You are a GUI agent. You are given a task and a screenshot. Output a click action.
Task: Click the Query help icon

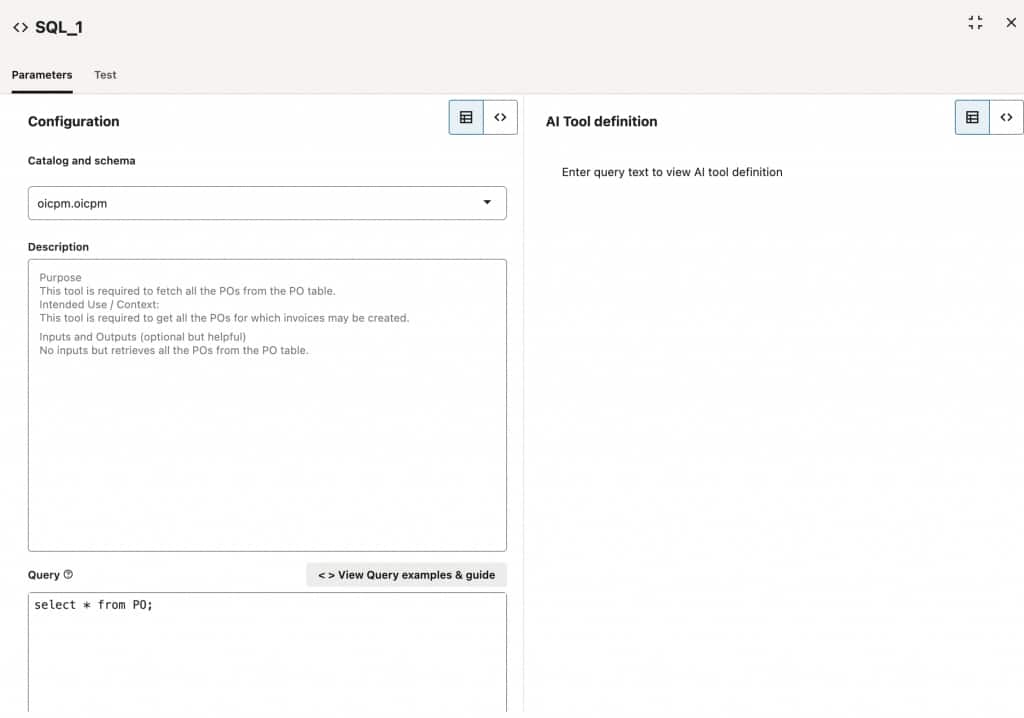coord(68,574)
